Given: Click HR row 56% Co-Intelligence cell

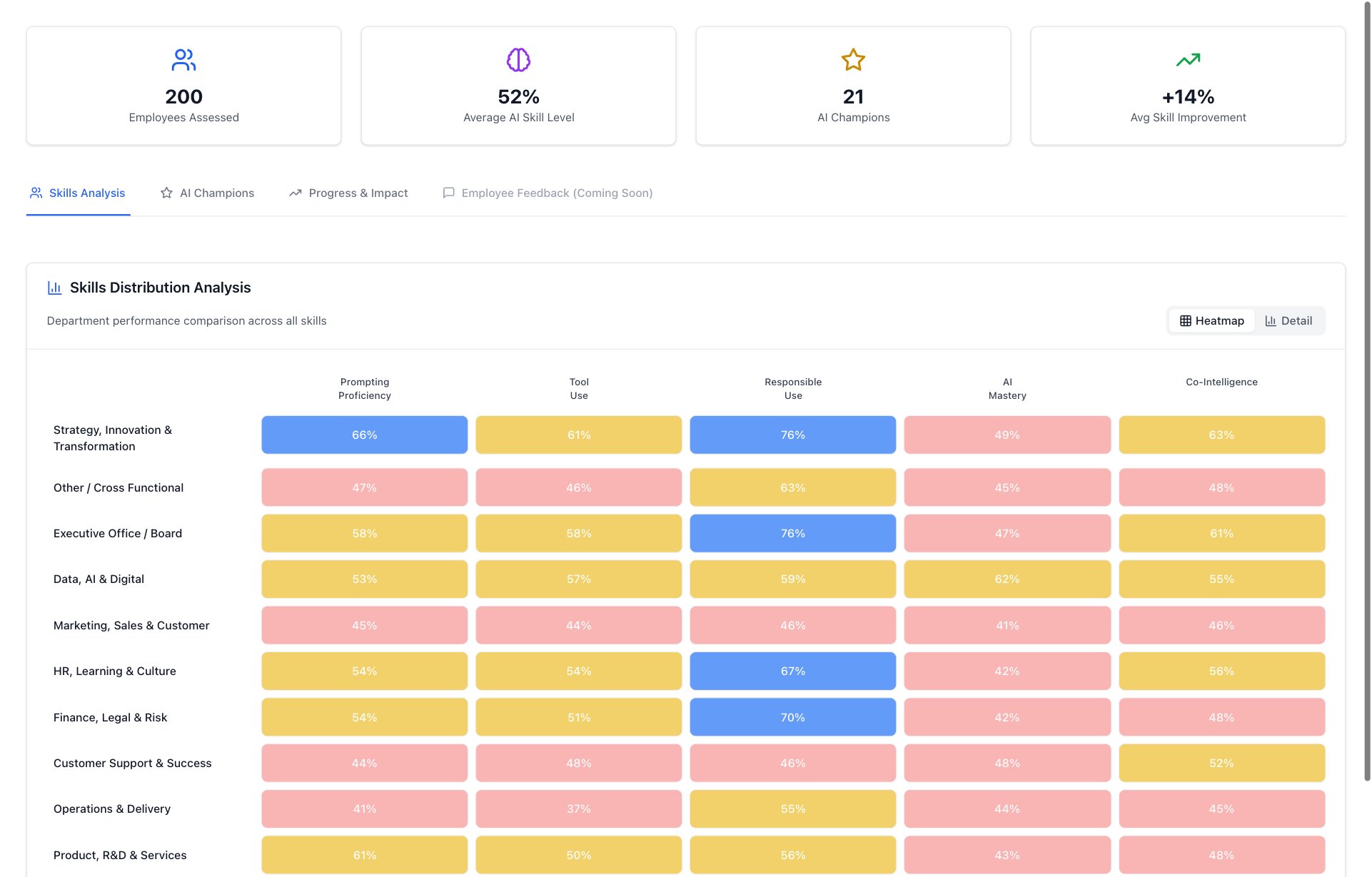Looking at the screenshot, I should tap(1221, 671).
